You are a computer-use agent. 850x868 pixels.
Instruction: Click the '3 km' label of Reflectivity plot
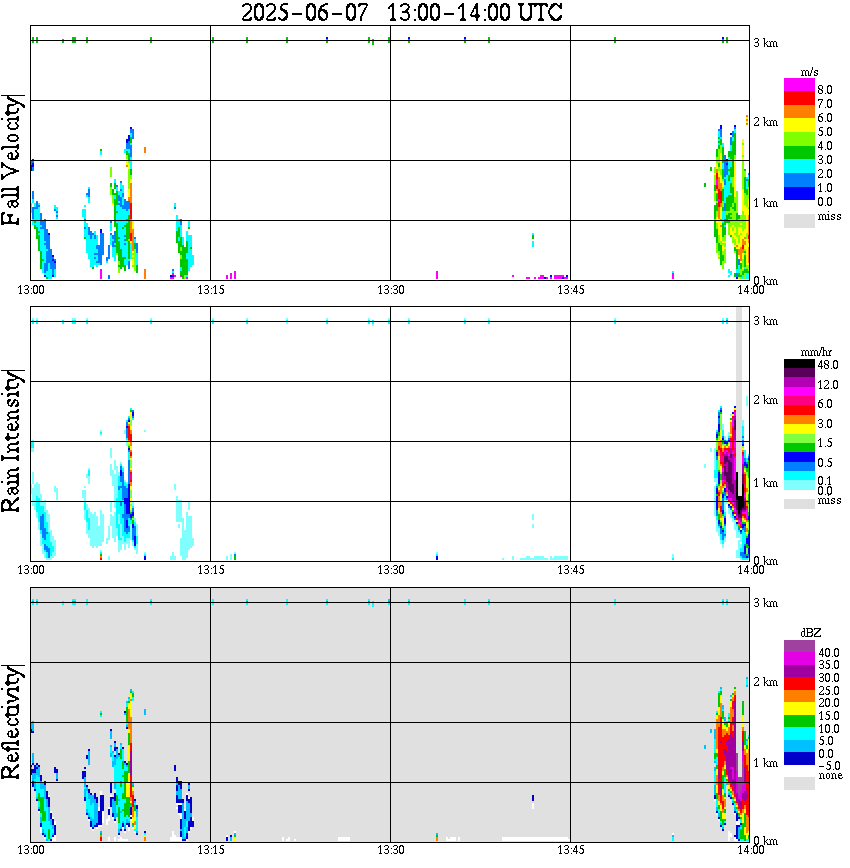[x=765, y=603]
